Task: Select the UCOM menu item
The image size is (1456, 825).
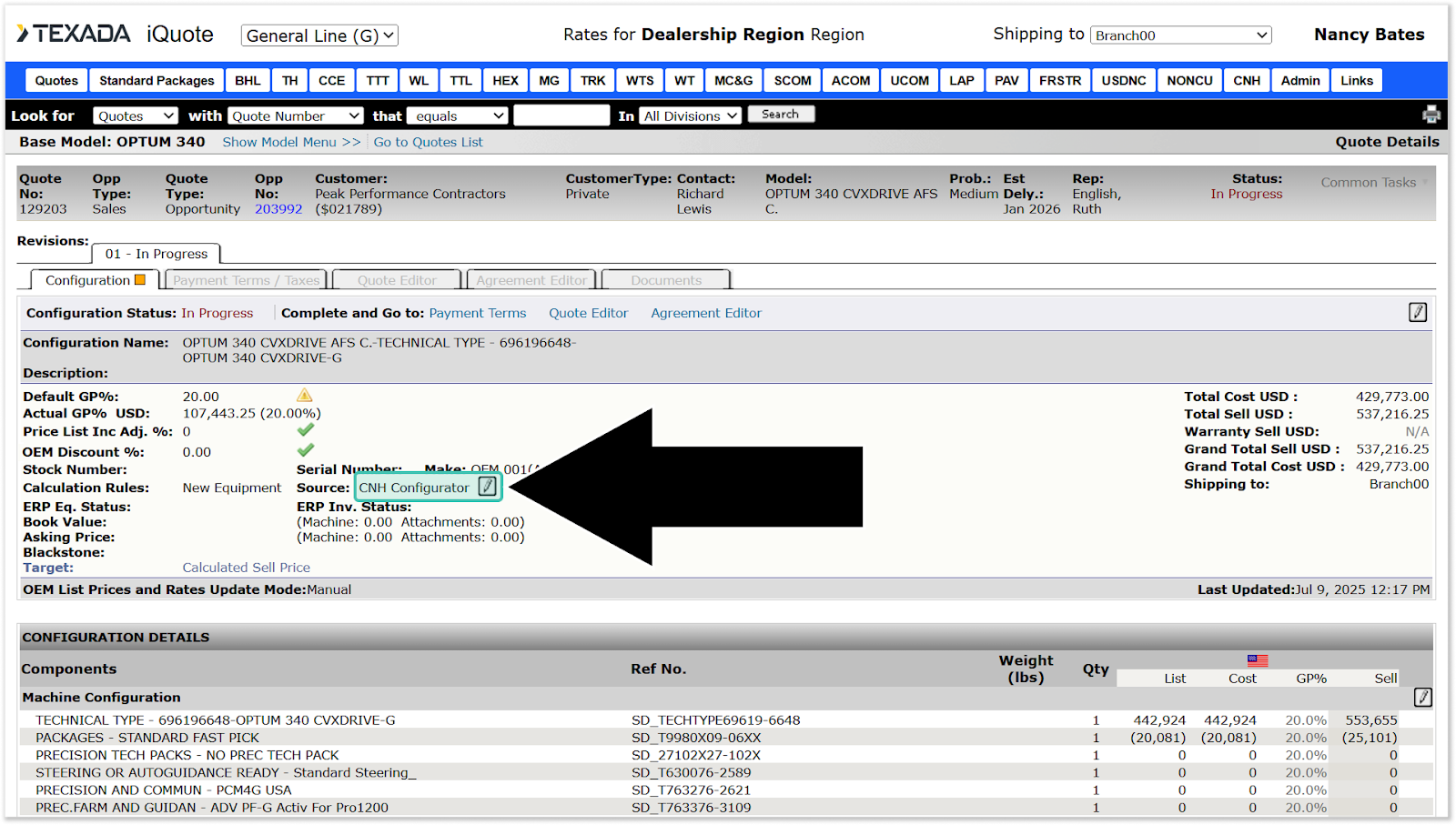Action: [910, 80]
